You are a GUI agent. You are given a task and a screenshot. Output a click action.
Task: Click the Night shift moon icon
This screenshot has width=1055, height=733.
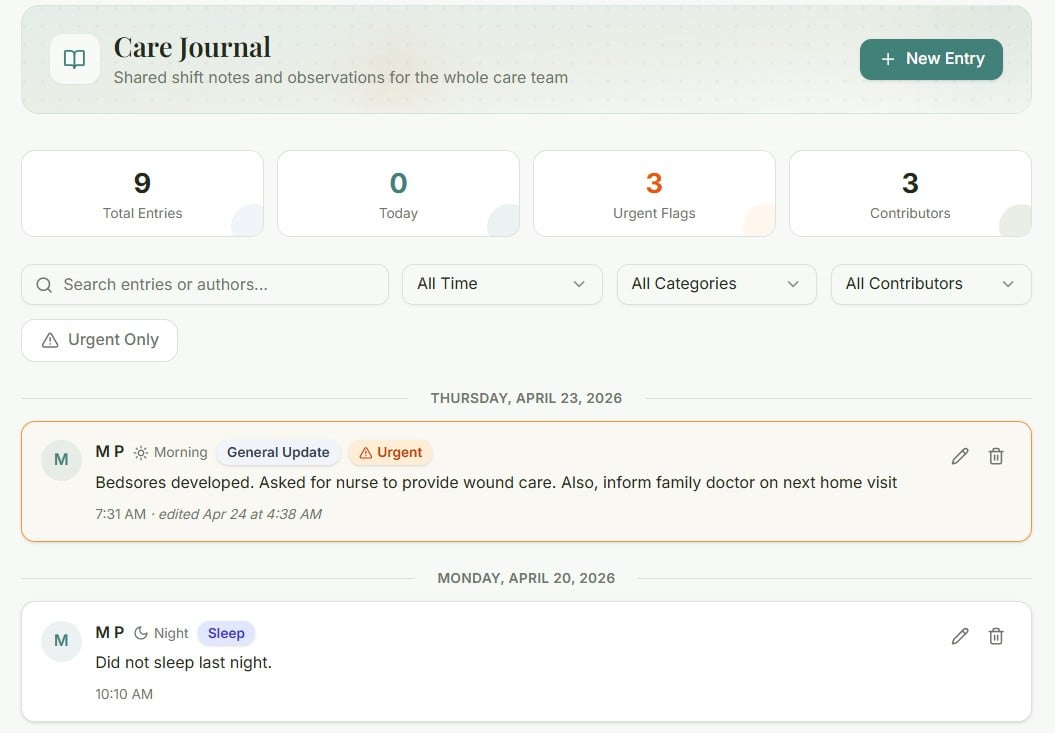pyautogui.click(x=141, y=633)
